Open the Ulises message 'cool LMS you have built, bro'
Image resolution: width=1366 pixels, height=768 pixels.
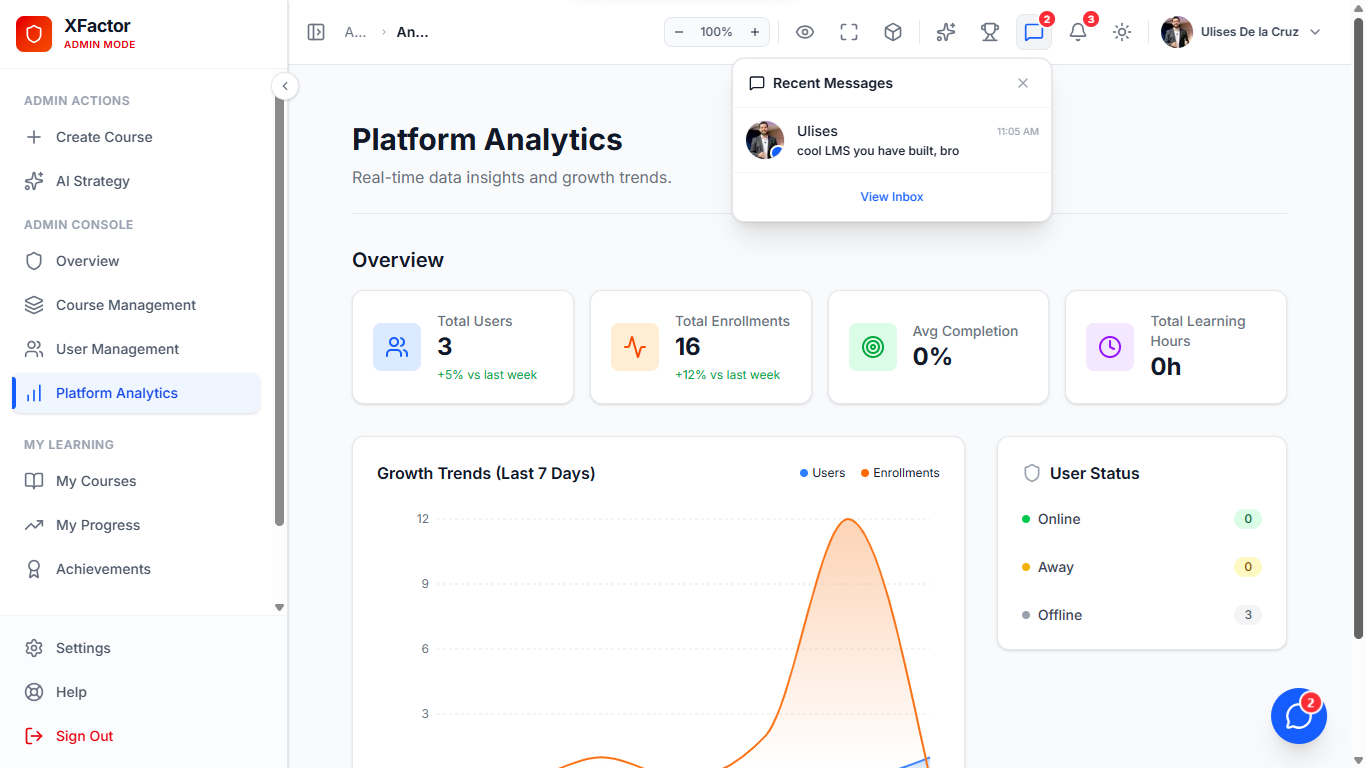coord(892,140)
